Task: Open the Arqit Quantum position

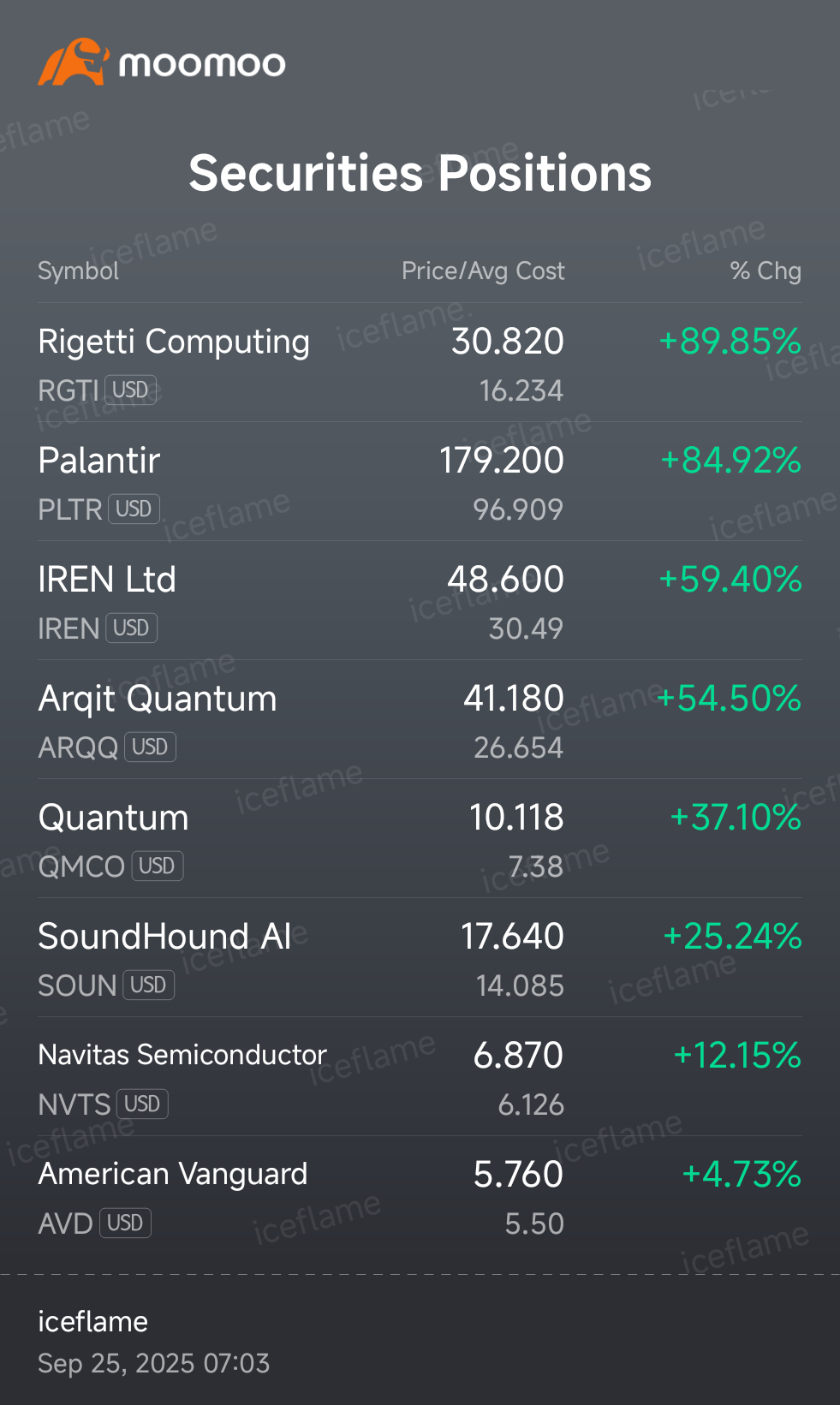Action: click(420, 720)
